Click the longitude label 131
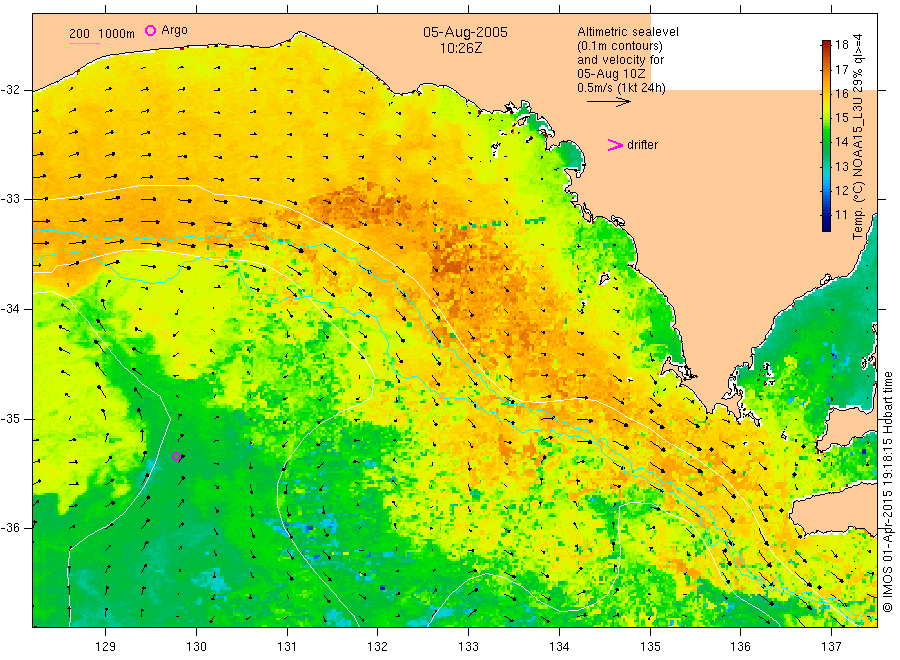 [287, 647]
